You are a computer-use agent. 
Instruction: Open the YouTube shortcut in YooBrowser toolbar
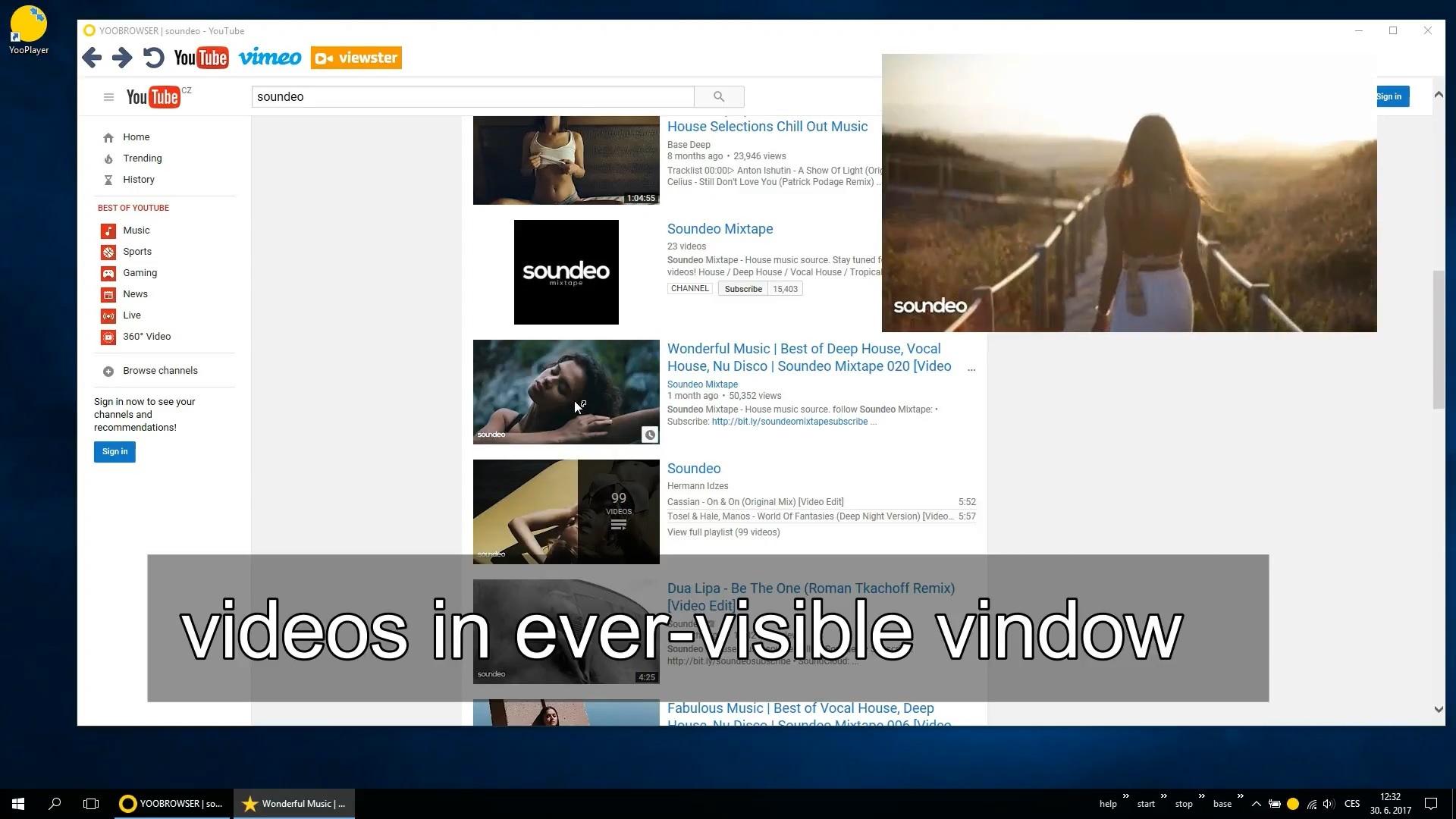201,58
